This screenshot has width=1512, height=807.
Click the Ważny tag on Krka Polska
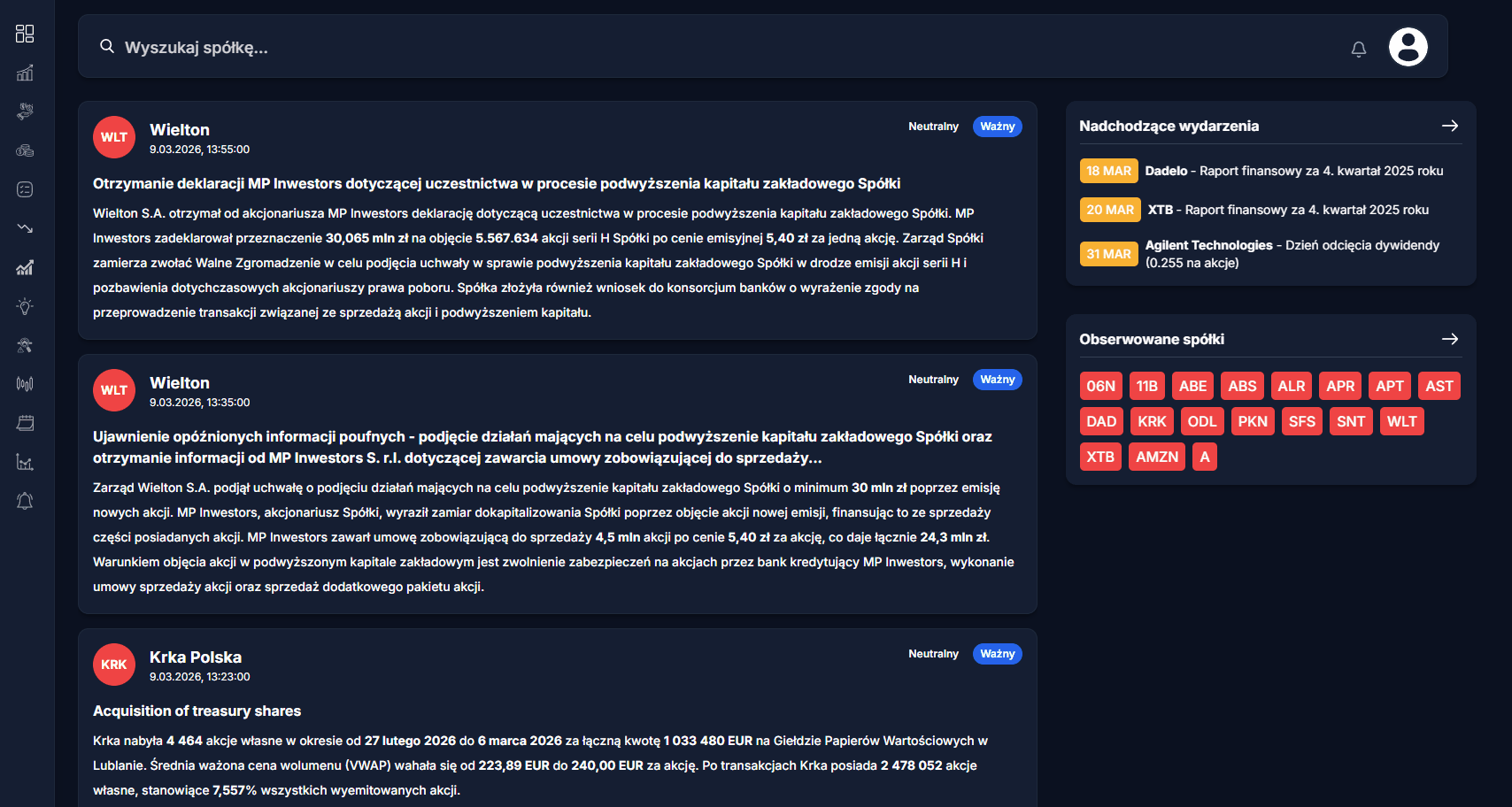[997, 654]
